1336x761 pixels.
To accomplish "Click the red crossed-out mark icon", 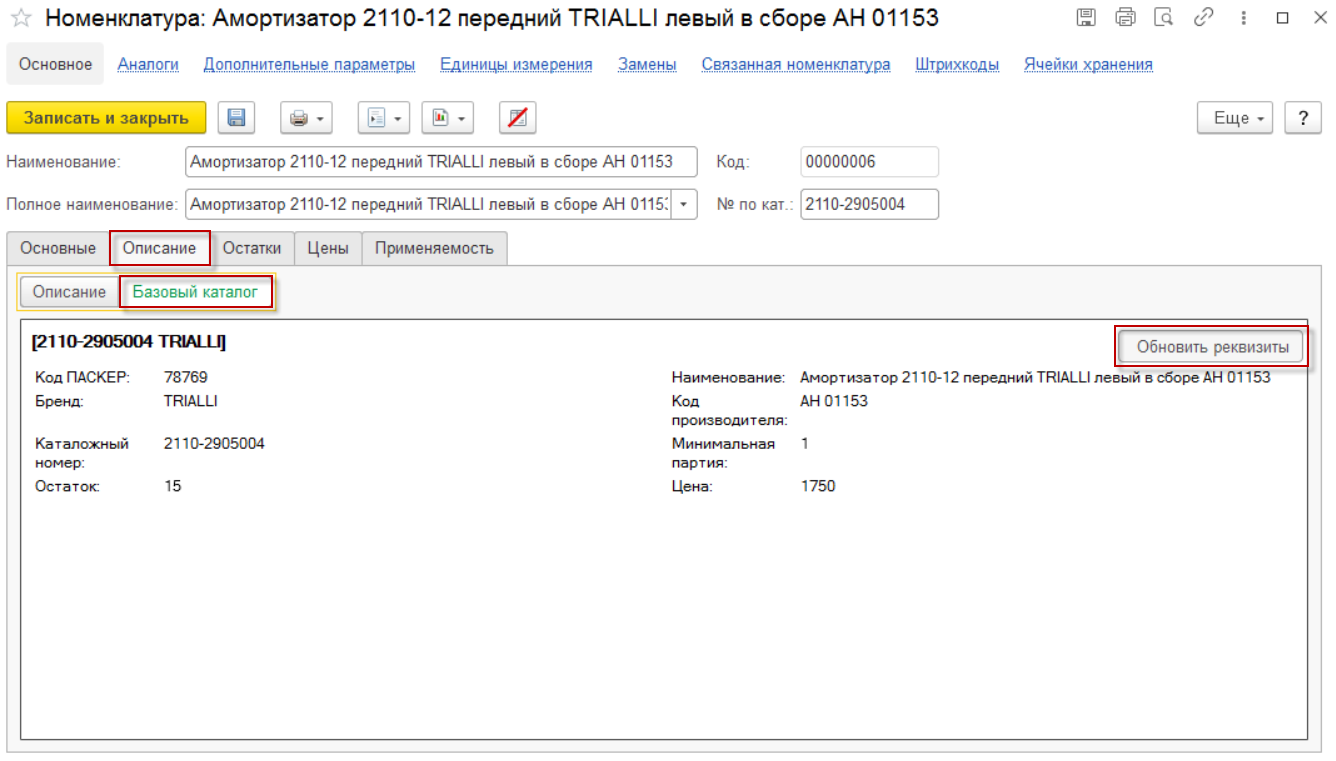I will point(517,118).
